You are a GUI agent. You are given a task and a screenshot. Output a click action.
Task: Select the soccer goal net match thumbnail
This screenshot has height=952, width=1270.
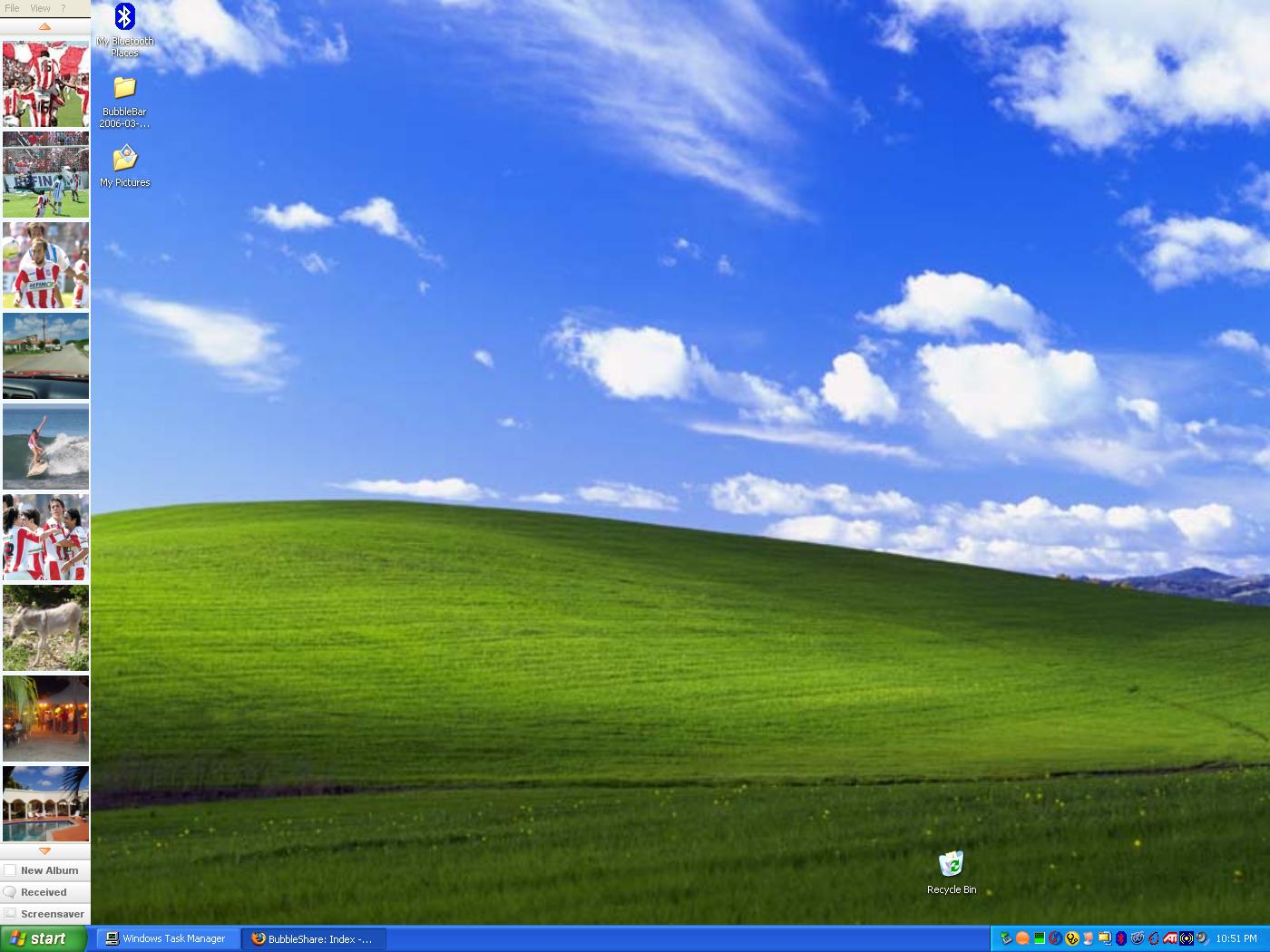click(x=46, y=174)
